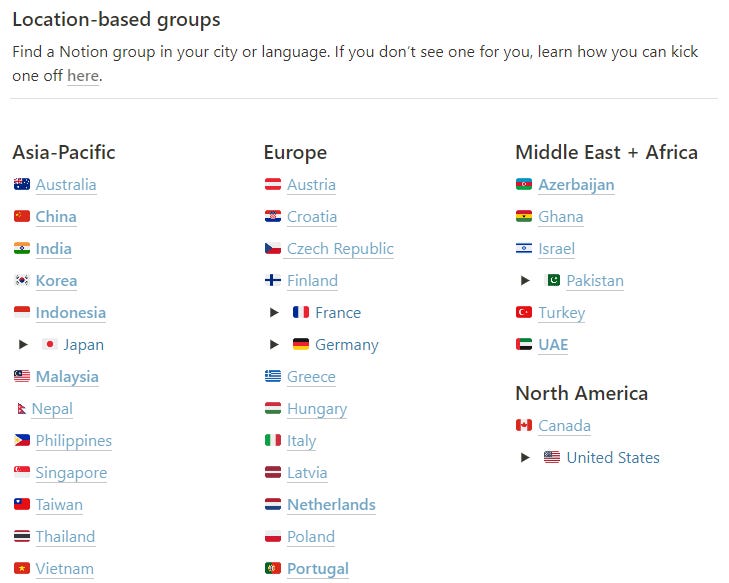Click the Croatia flag icon
The image size is (729, 583).
tap(273, 216)
